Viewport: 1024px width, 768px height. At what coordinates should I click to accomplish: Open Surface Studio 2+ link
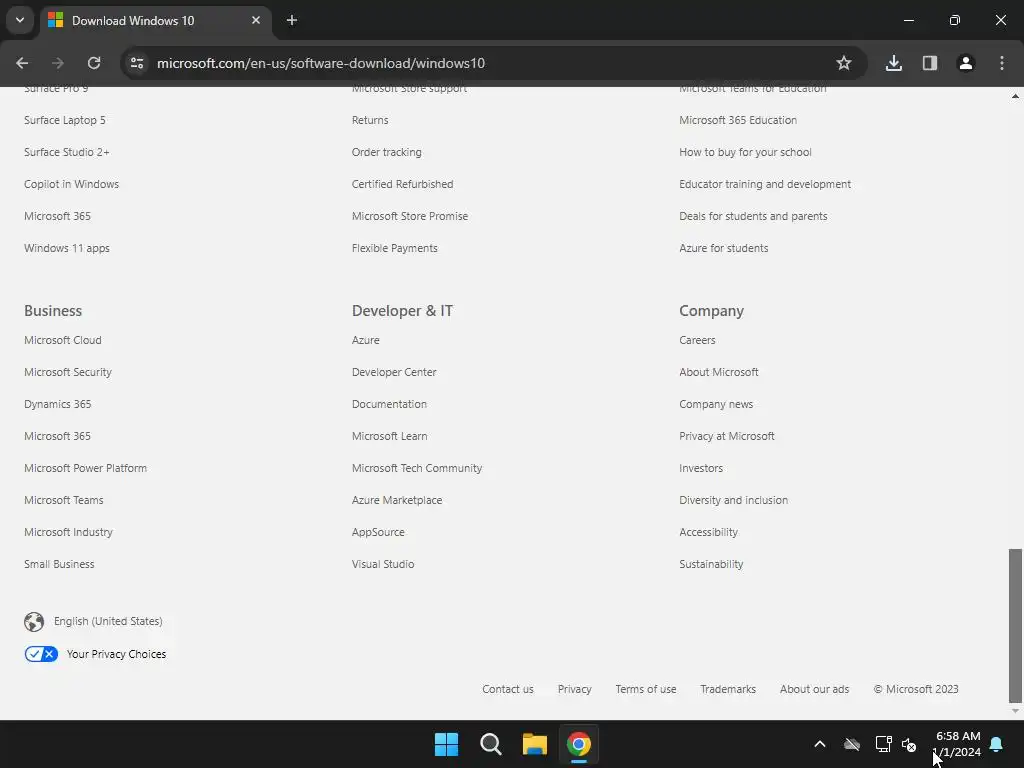67,152
